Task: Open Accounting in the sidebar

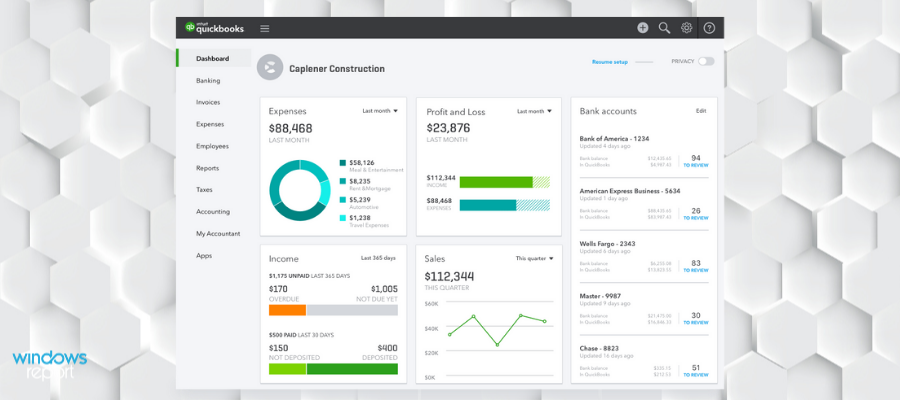Action: point(213,212)
